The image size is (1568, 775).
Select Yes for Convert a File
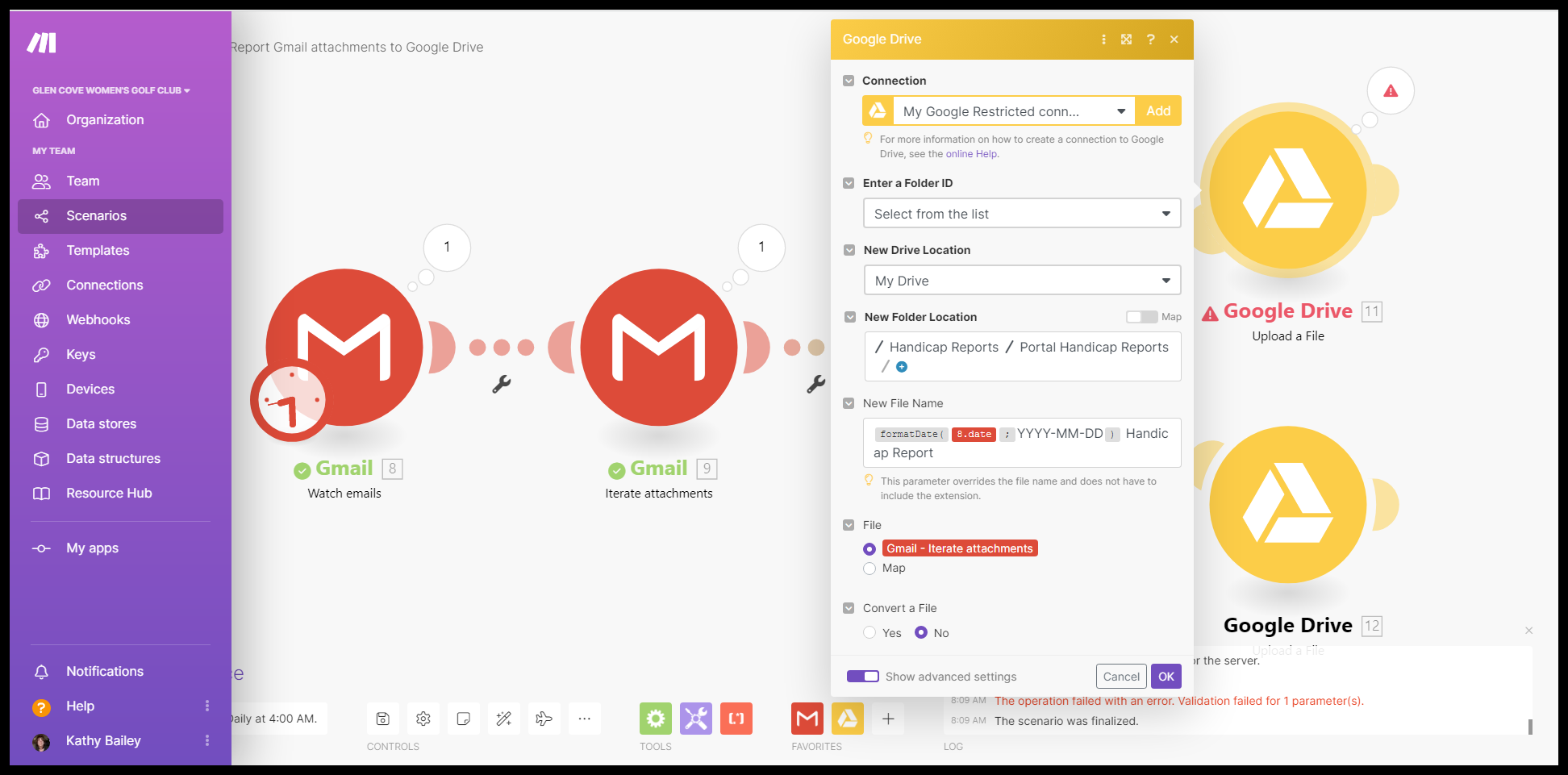click(x=869, y=633)
